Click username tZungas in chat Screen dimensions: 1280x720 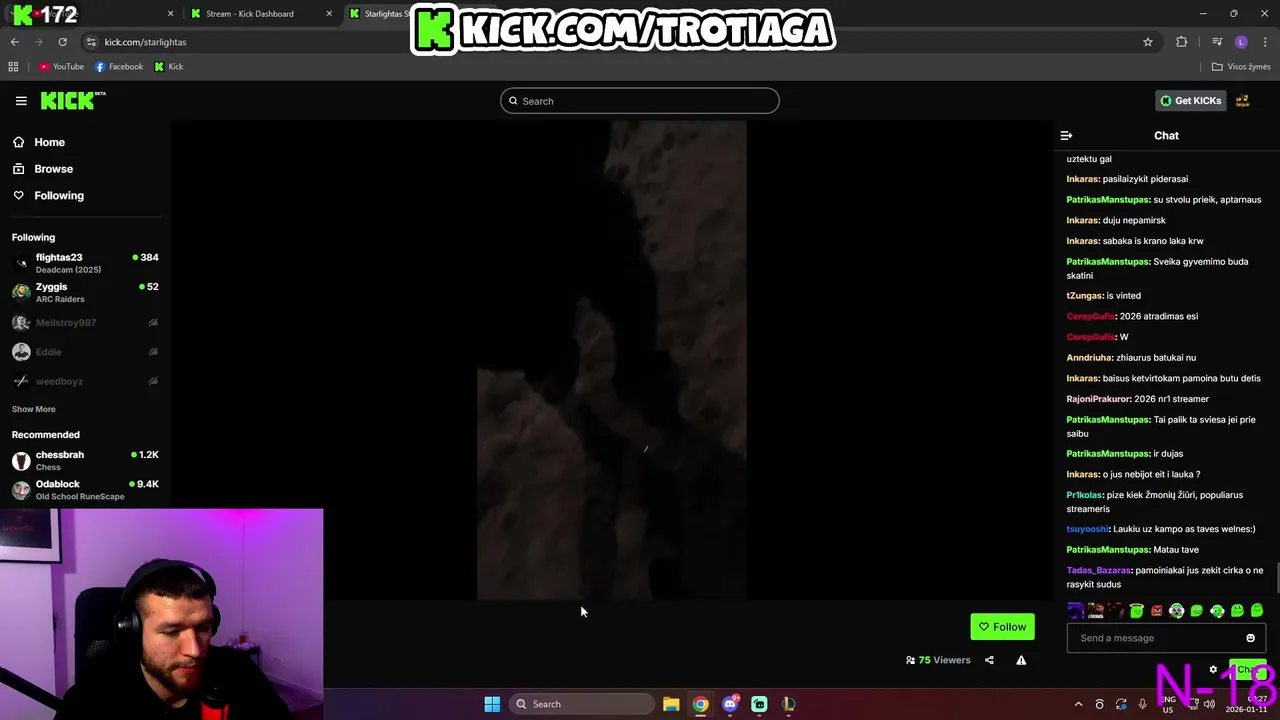(1085, 296)
